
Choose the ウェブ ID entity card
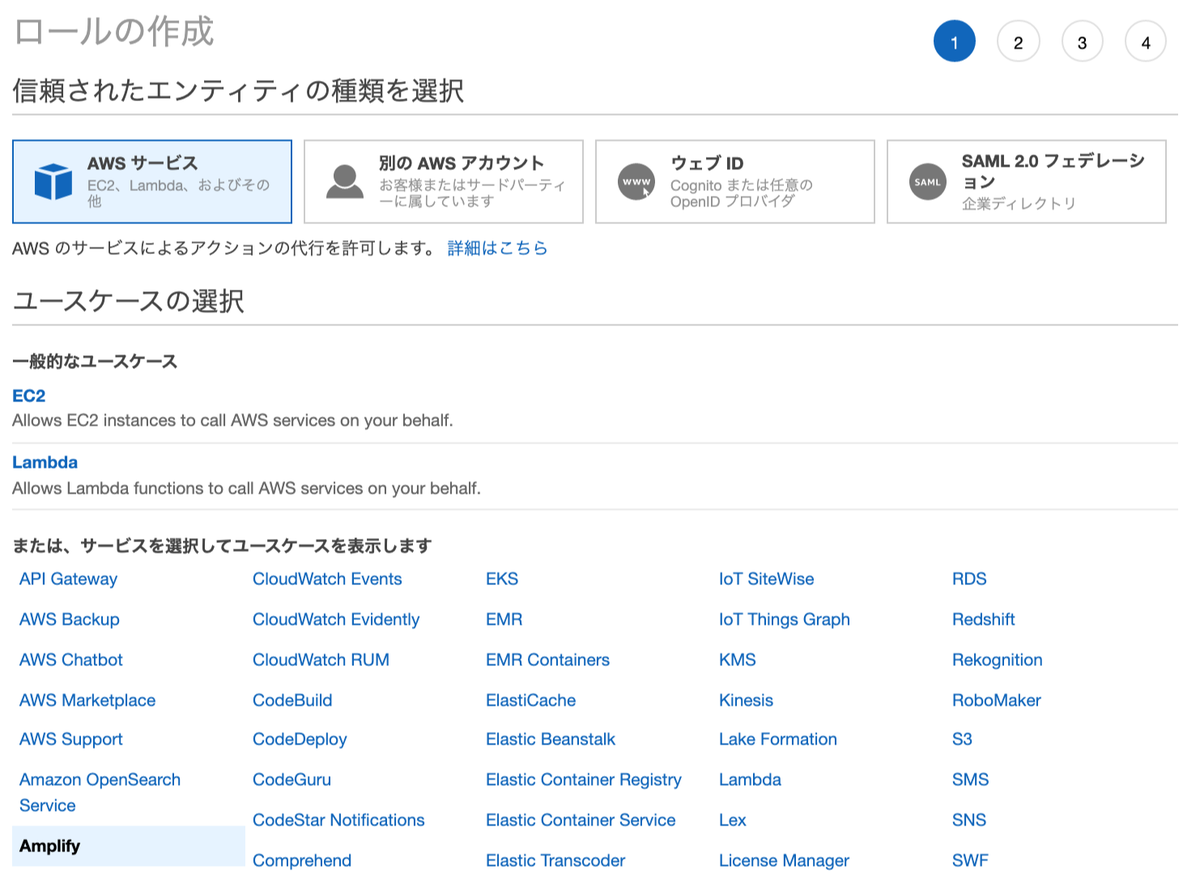(x=735, y=181)
